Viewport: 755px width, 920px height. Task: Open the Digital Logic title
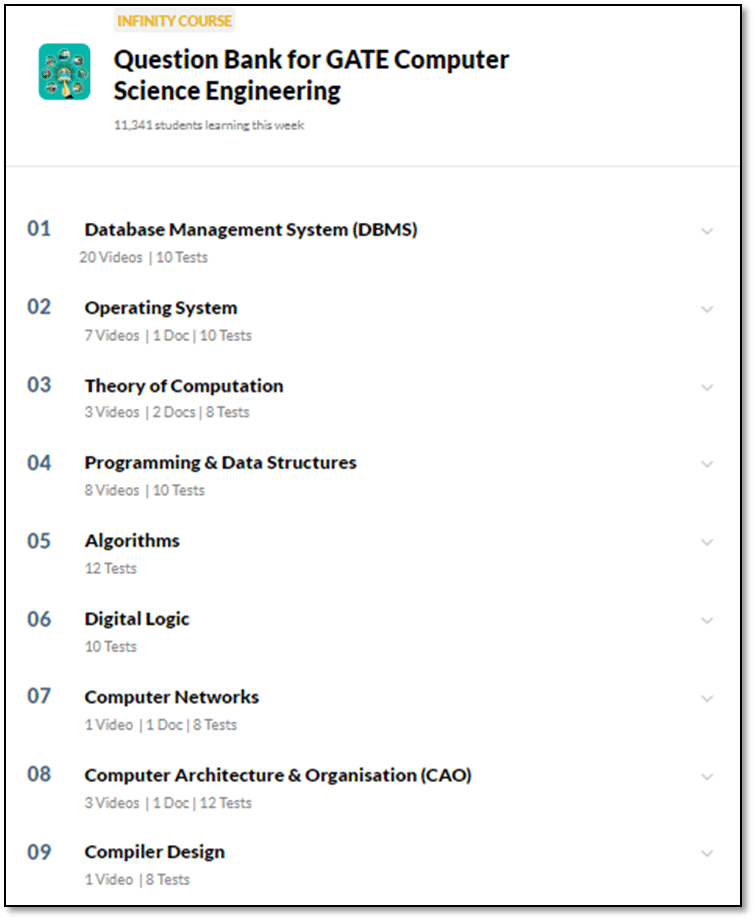(137, 619)
